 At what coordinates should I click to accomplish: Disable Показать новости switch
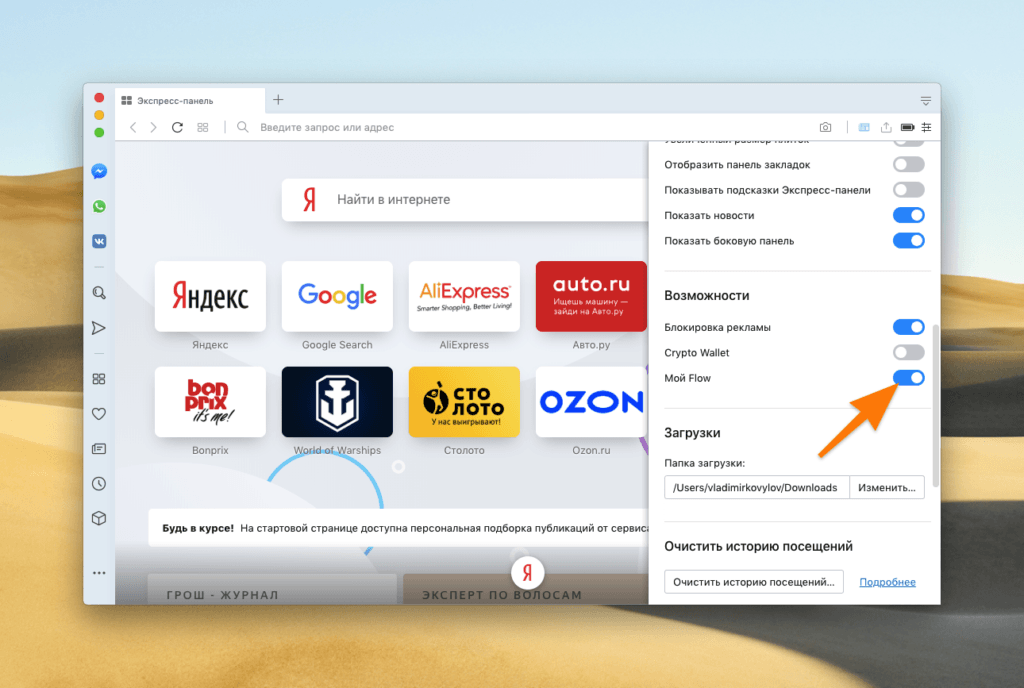(x=908, y=215)
